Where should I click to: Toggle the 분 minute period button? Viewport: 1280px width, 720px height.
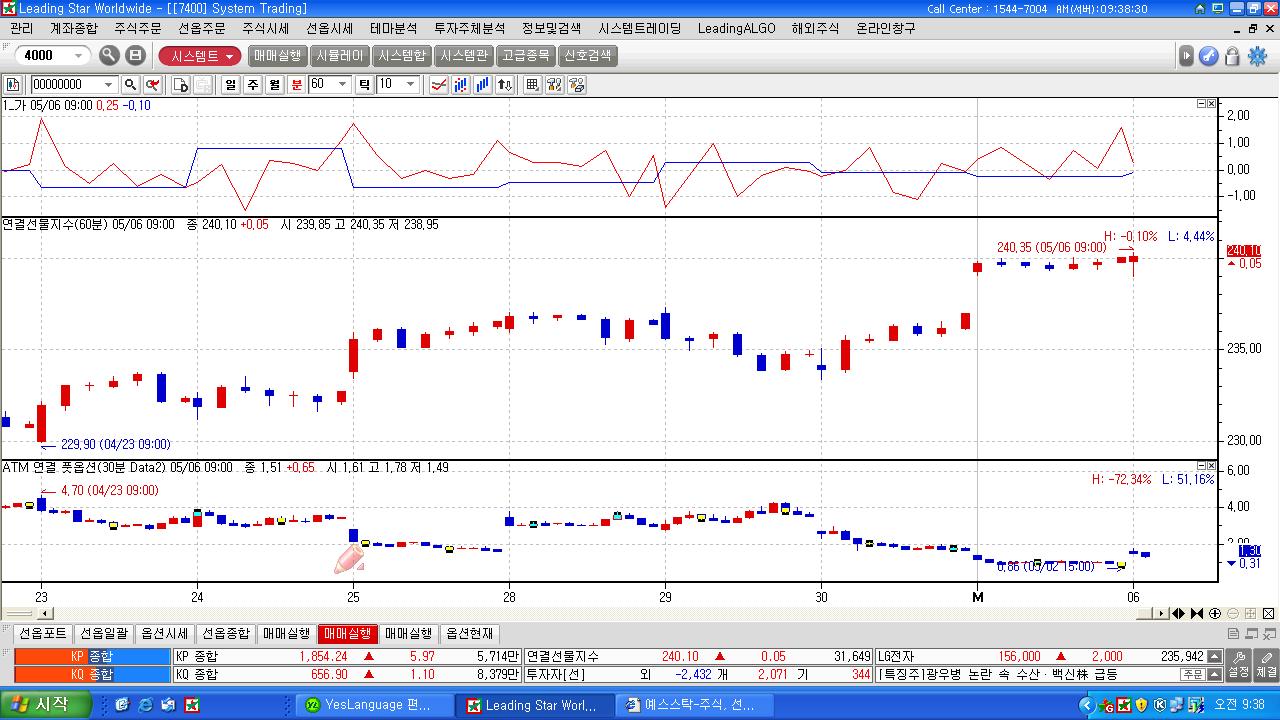[296, 85]
